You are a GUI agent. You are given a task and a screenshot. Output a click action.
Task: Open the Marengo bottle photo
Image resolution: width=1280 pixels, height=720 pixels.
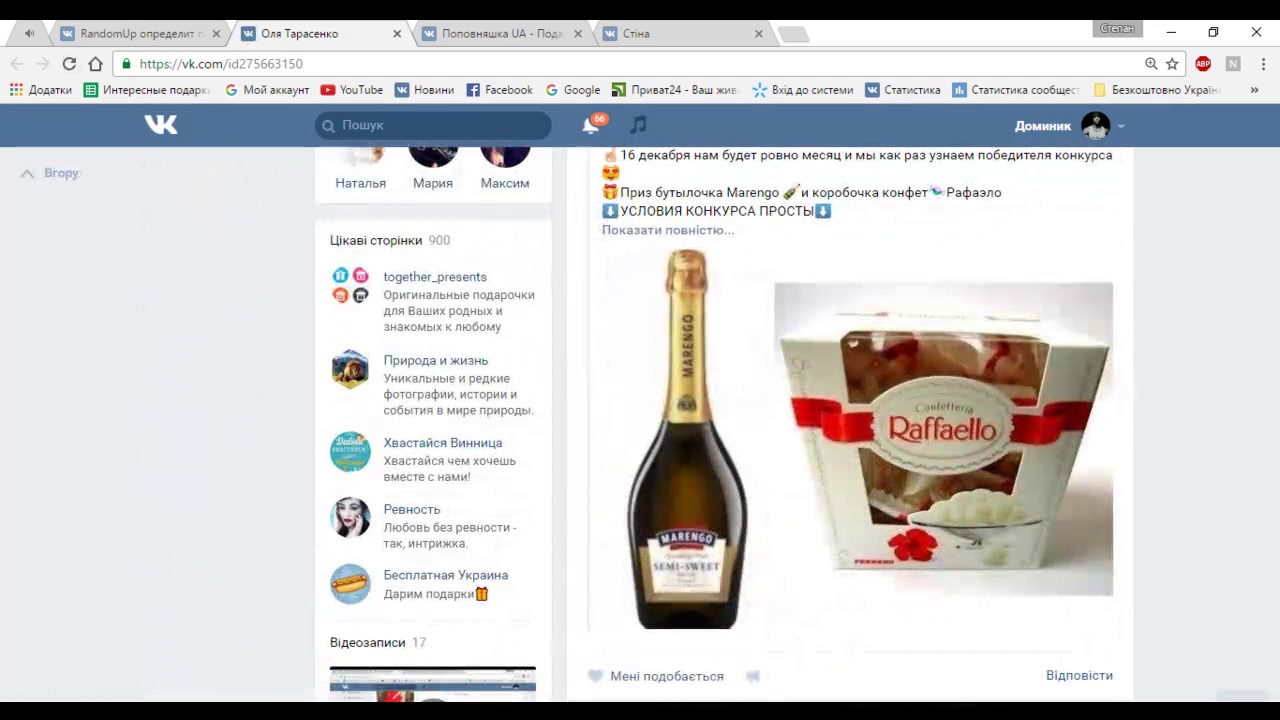pos(686,439)
